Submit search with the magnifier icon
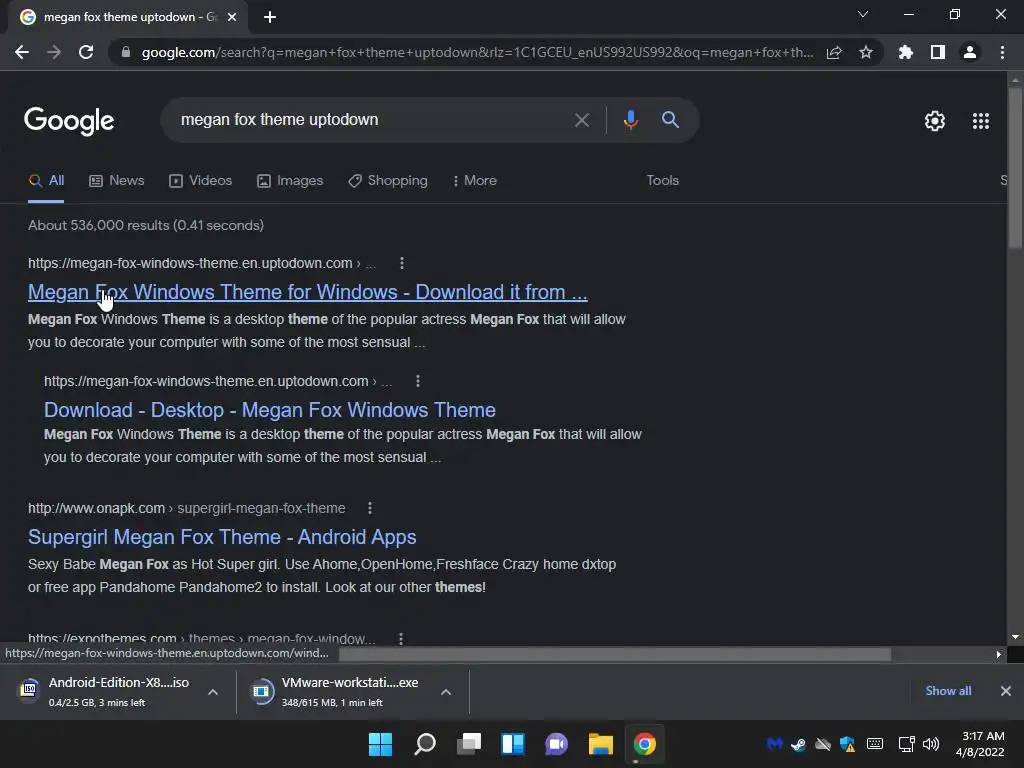Screen dimensions: 1024x768 [671, 120]
